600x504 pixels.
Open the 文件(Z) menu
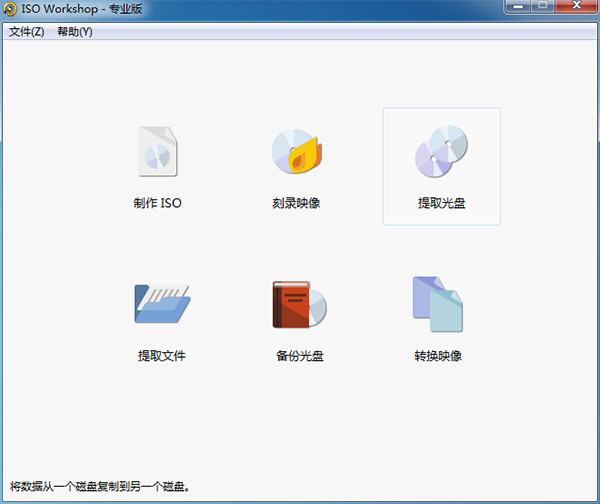pos(26,31)
